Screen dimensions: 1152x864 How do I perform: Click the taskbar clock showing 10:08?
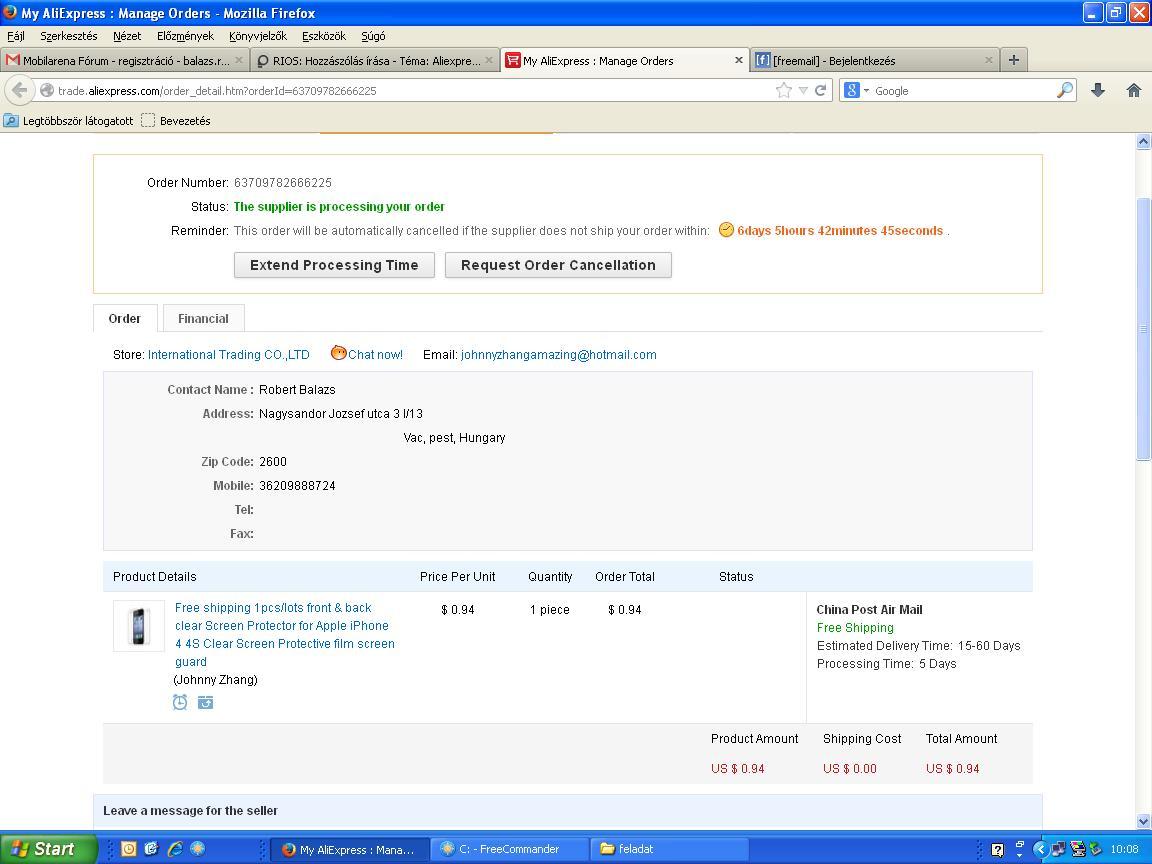pyautogui.click(x=1124, y=849)
